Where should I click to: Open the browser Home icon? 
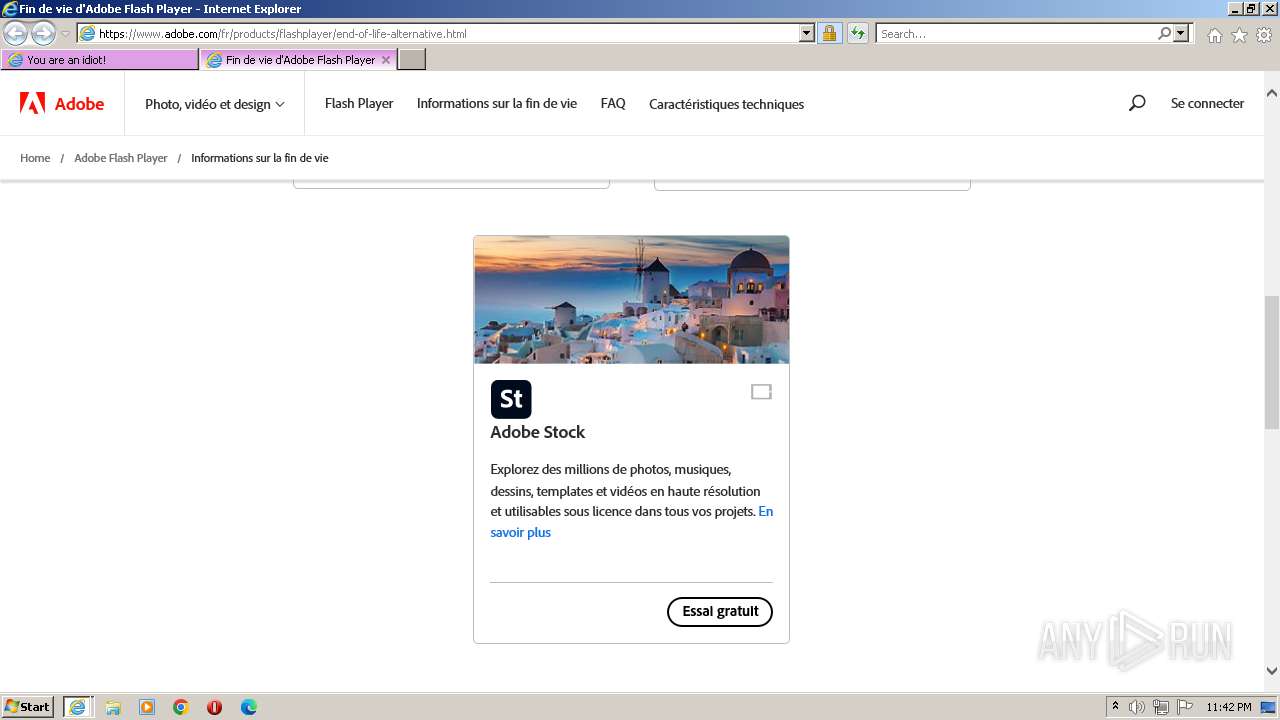tap(1214, 35)
